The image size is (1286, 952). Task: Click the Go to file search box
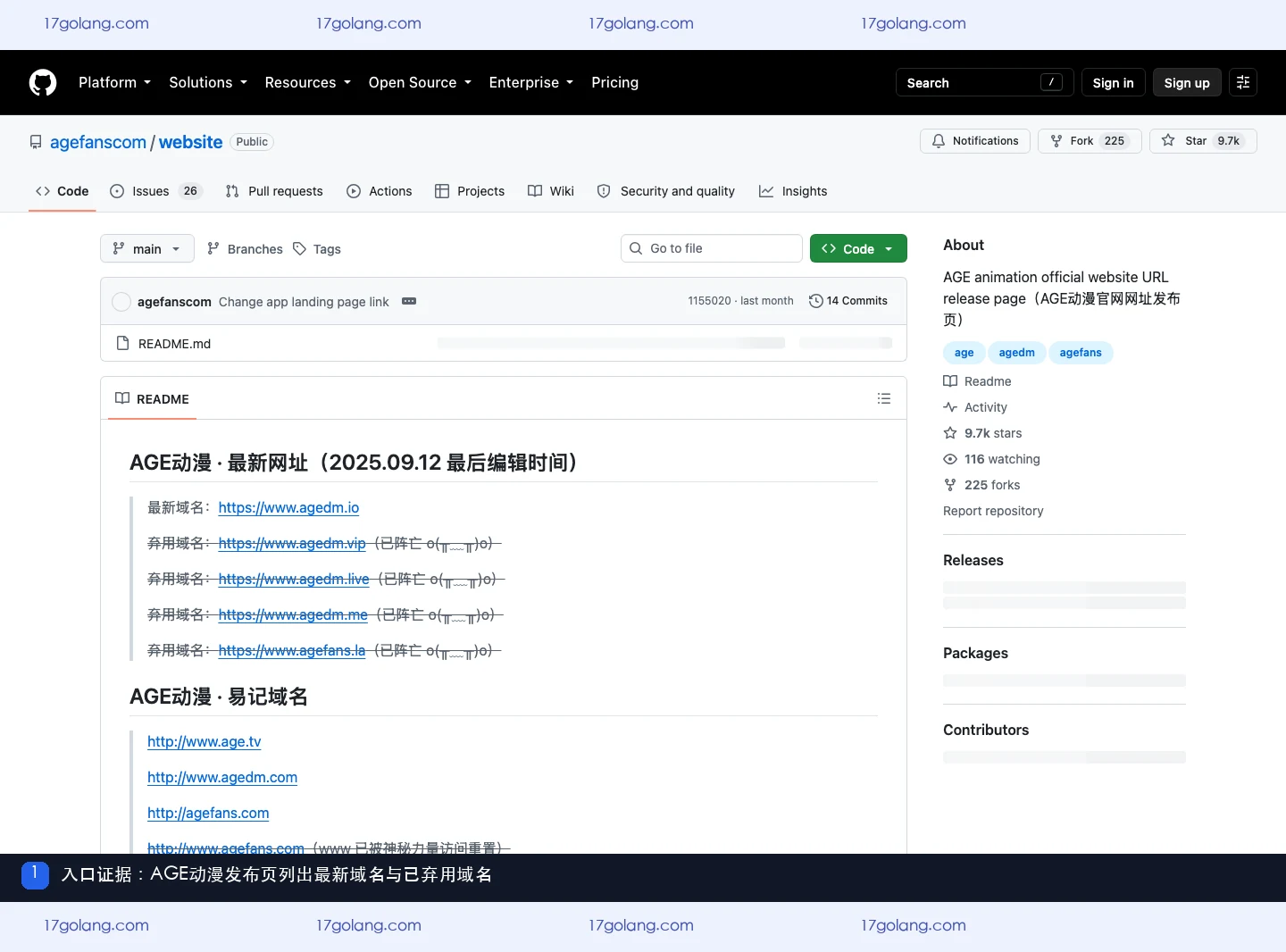pyautogui.click(x=712, y=248)
